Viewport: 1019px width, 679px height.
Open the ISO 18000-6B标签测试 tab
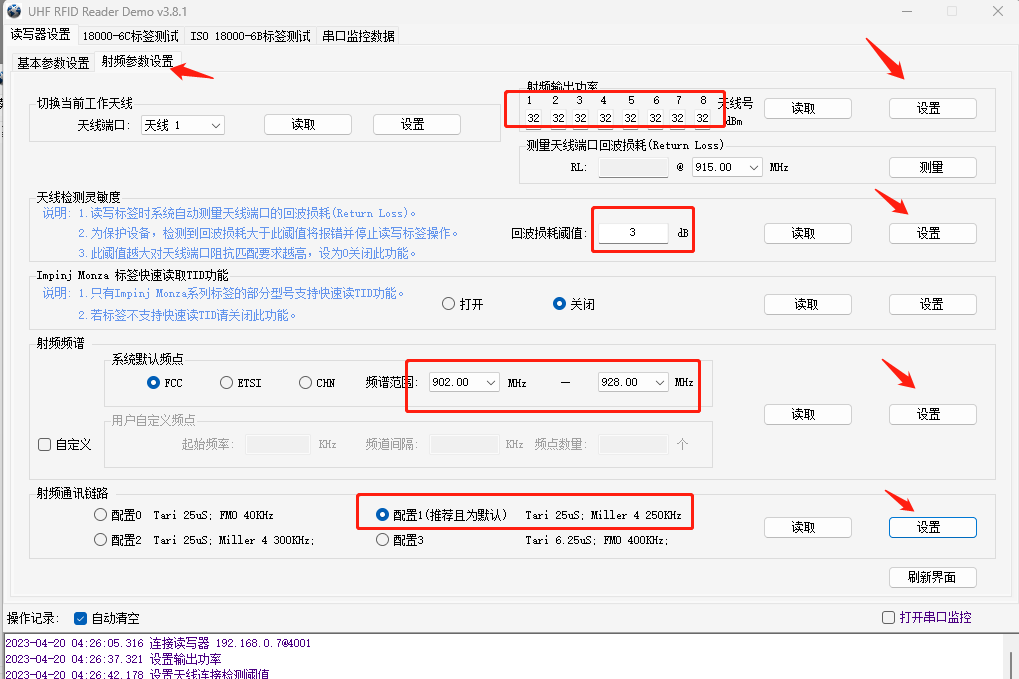[x=250, y=36]
